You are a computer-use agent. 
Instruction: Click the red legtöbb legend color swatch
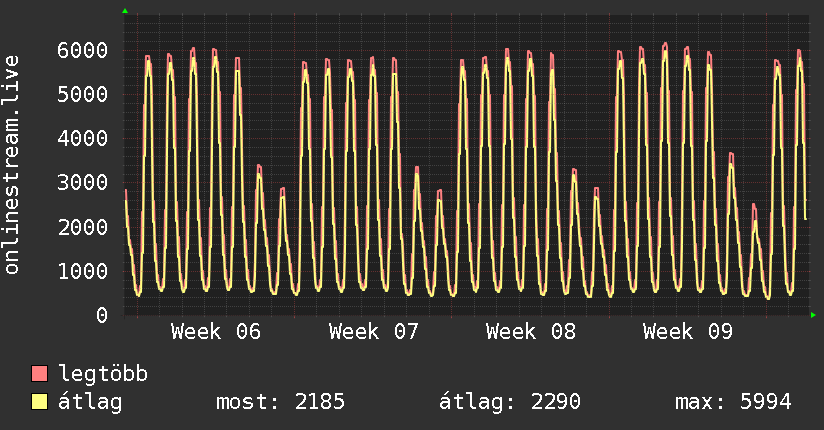39,375
